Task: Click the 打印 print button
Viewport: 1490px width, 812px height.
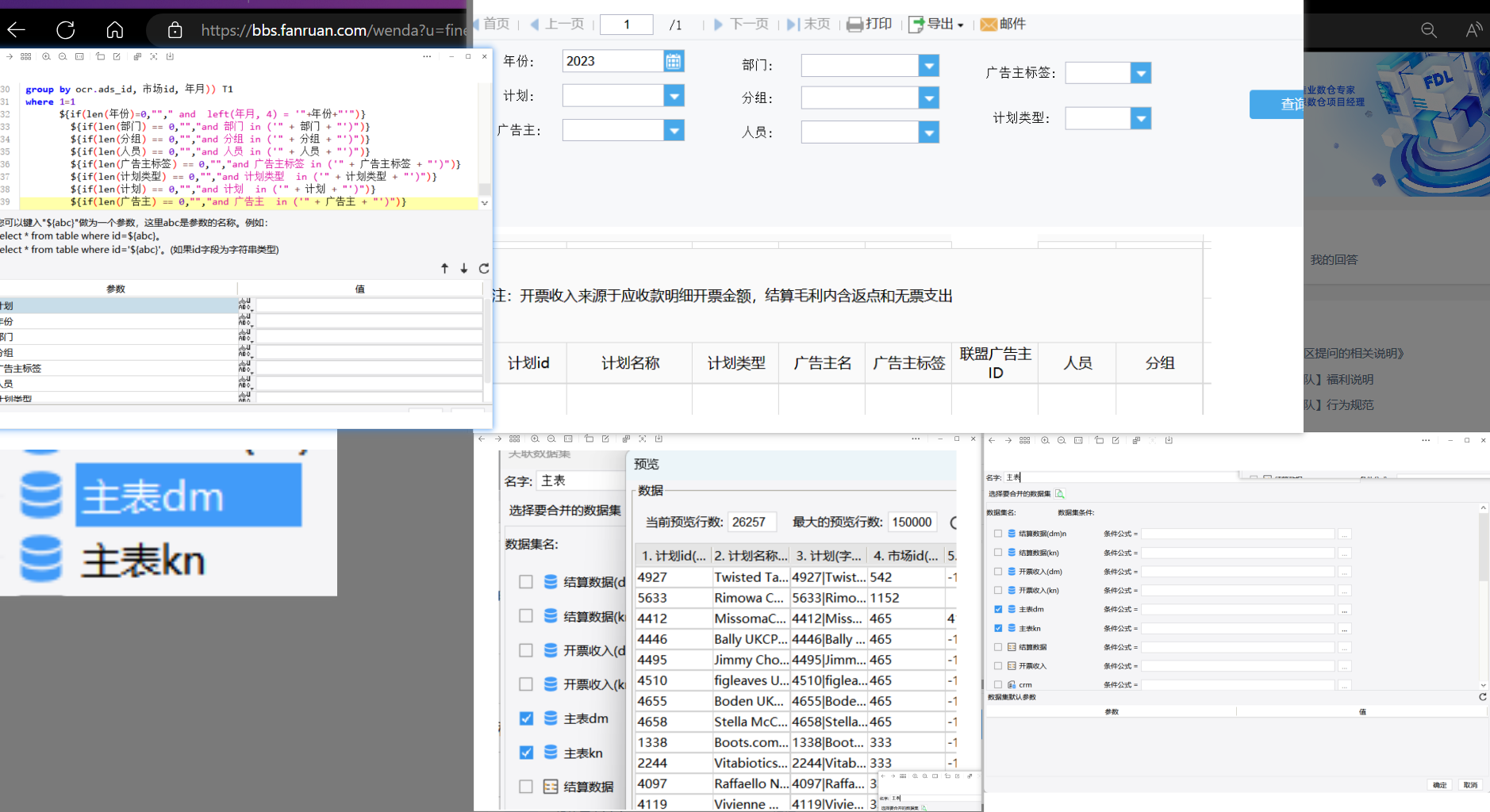Action: [870, 24]
